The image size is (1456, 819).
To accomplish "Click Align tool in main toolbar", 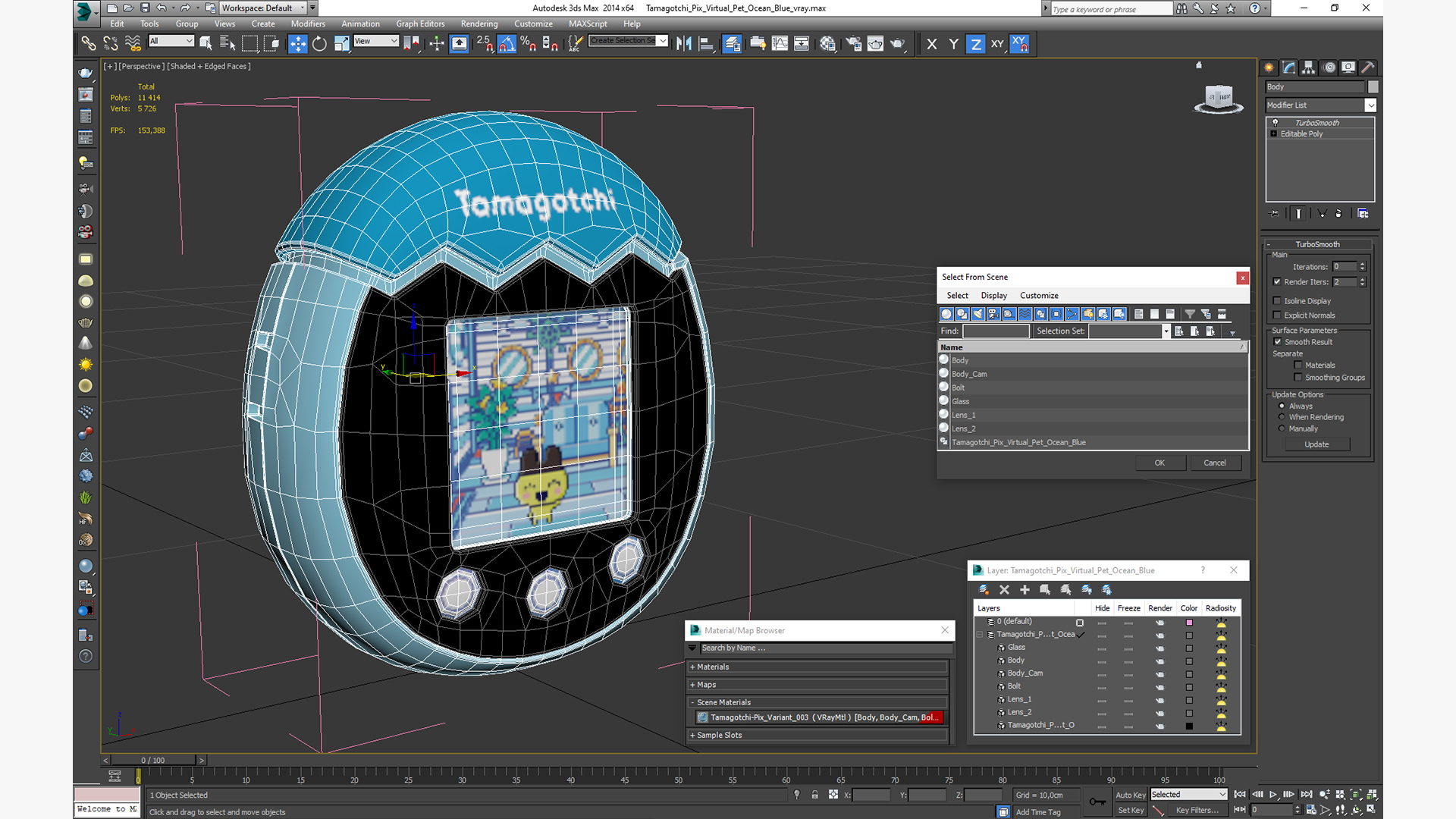I will coord(706,44).
